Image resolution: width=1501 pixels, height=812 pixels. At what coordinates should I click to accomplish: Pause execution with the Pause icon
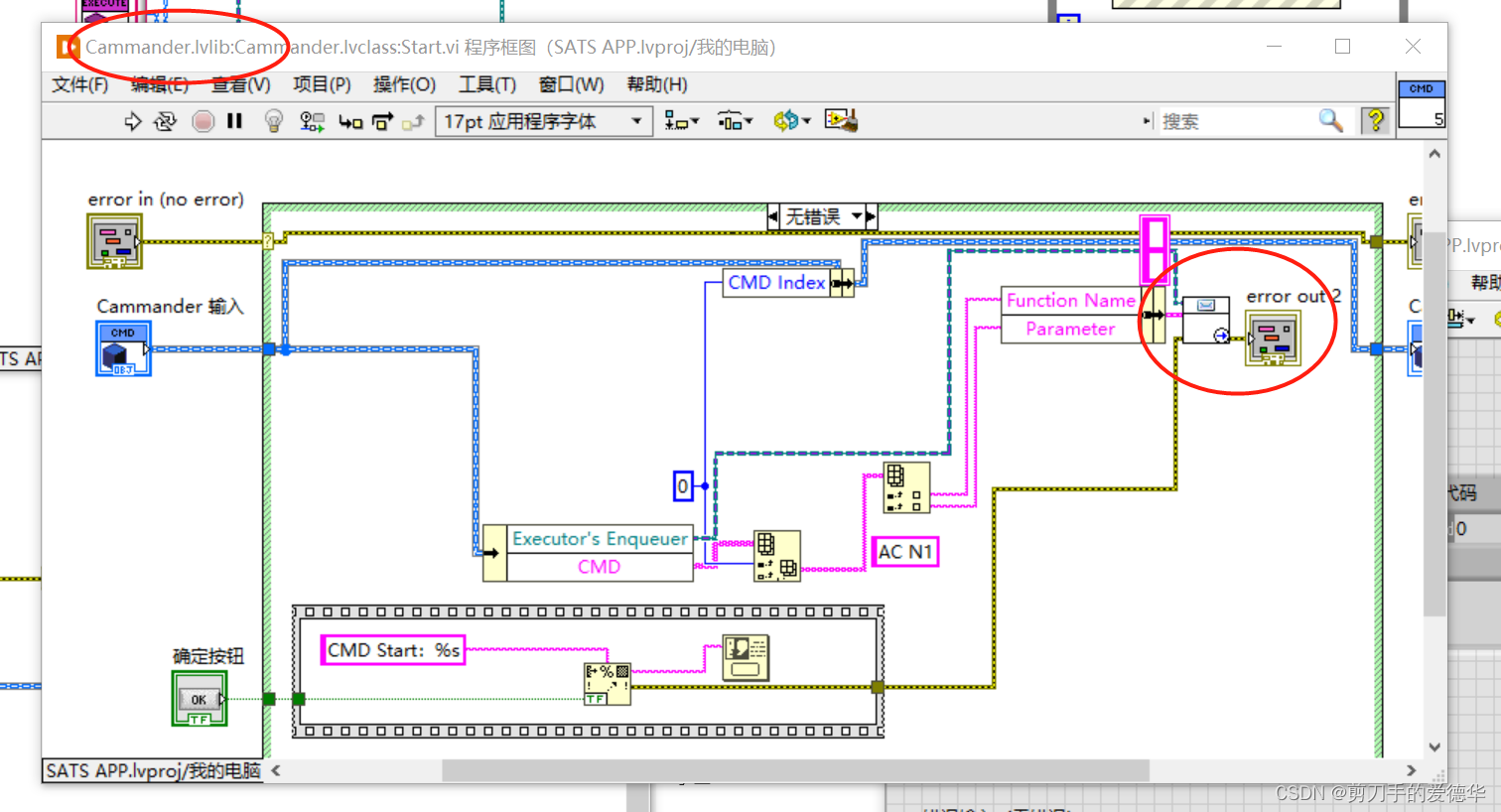pyautogui.click(x=234, y=120)
